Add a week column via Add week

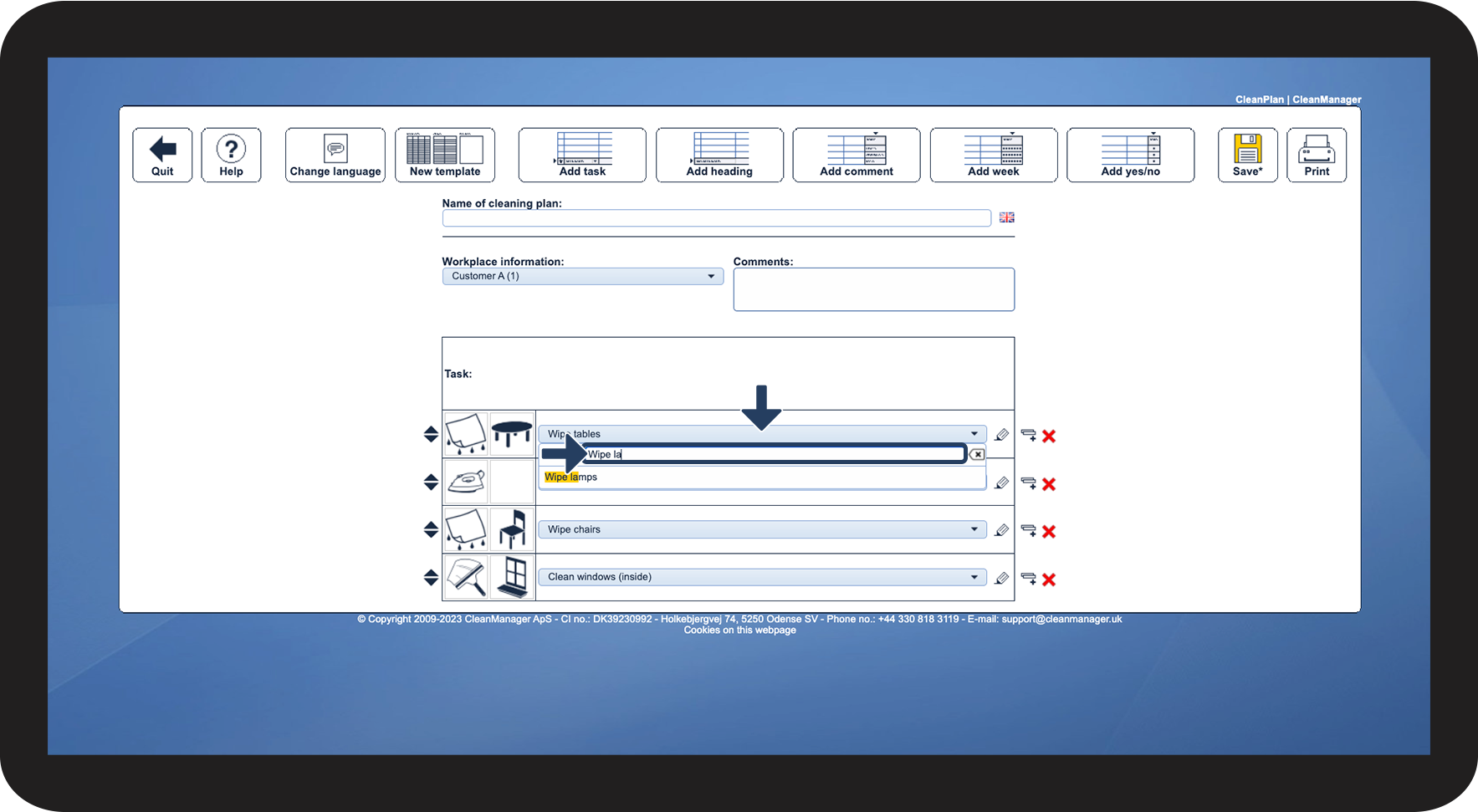point(994,155)
